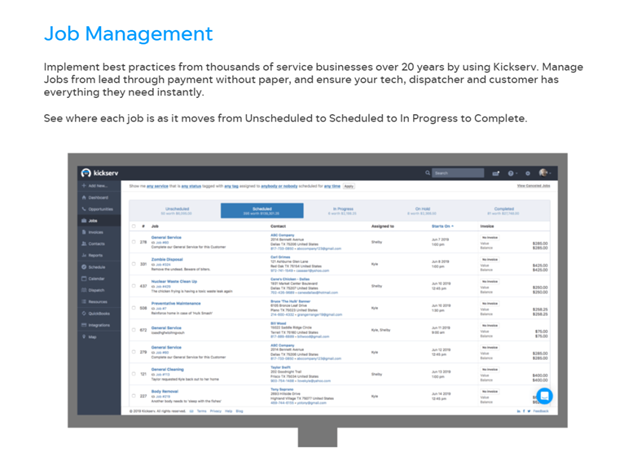Toggle the select-all jobs checkbox
The height and width of the screenshot is (457, 624).
click(x=134, y=226)
